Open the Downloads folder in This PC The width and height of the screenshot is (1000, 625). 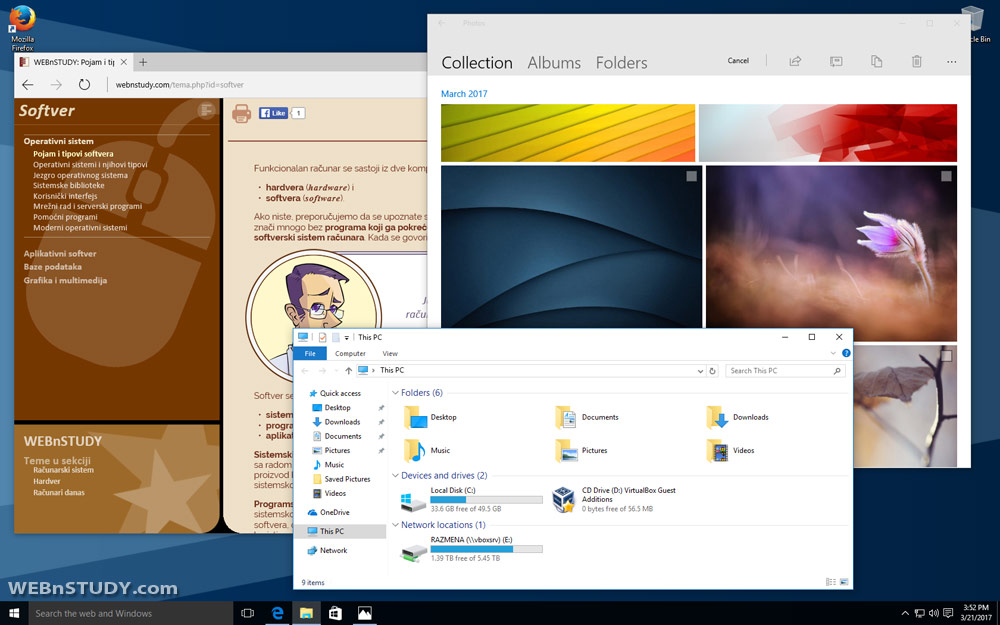[x=737, y=417]
